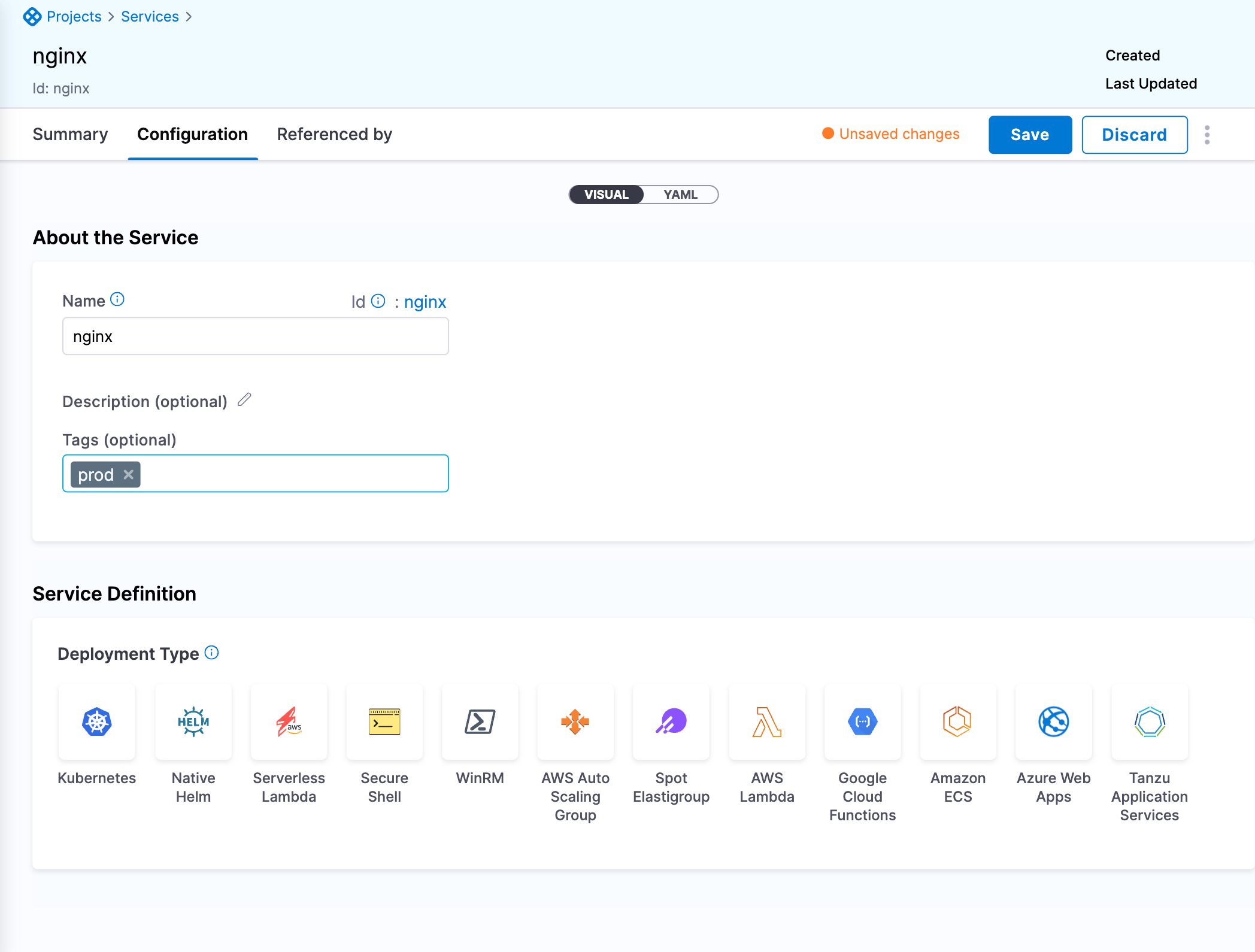The image size is (1255, 952).
Task: Click the edit pencil next to Description
Action: tap(244, 400)
